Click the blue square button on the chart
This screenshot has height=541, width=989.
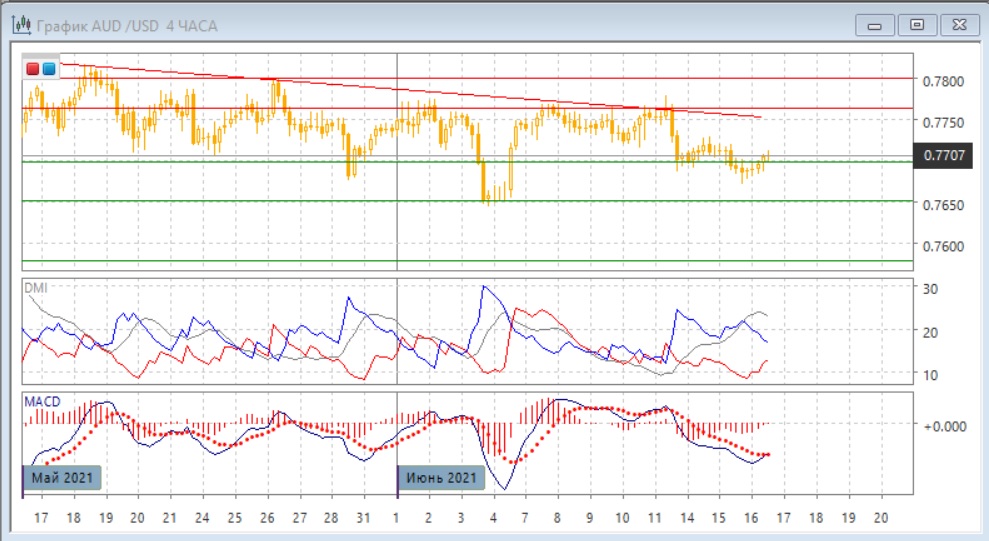[x=48, y=69]
